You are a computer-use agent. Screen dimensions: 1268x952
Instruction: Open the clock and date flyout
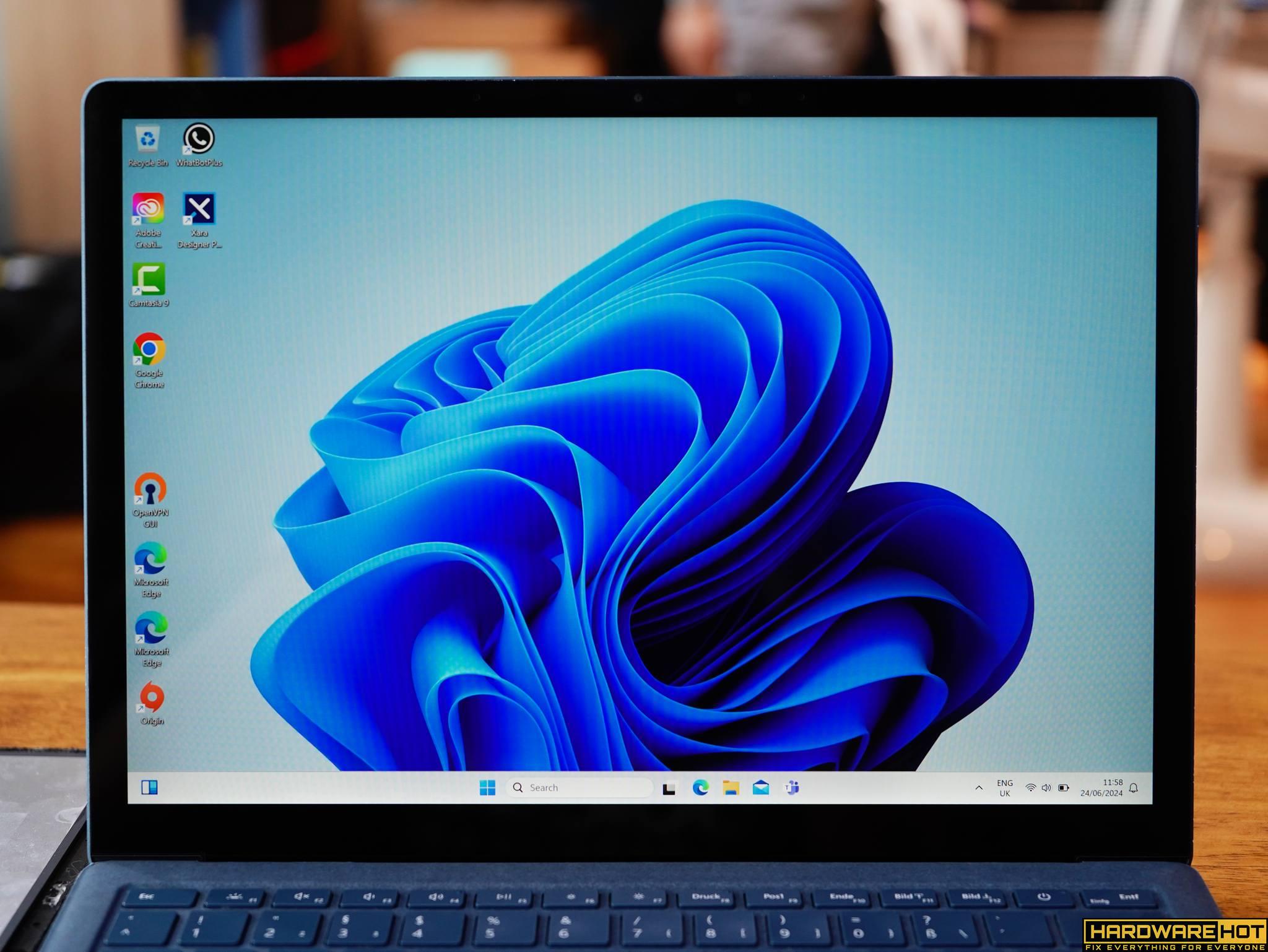1102,788
